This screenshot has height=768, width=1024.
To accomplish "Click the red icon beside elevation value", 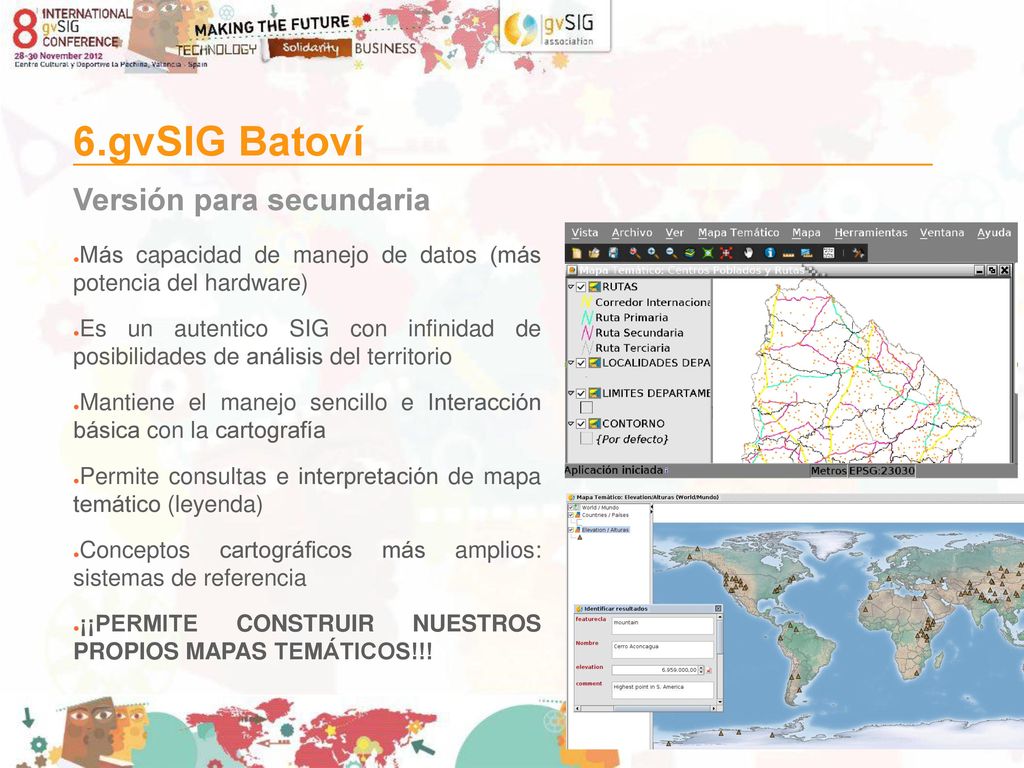I will pyautogui.click(x=709, y=670).
